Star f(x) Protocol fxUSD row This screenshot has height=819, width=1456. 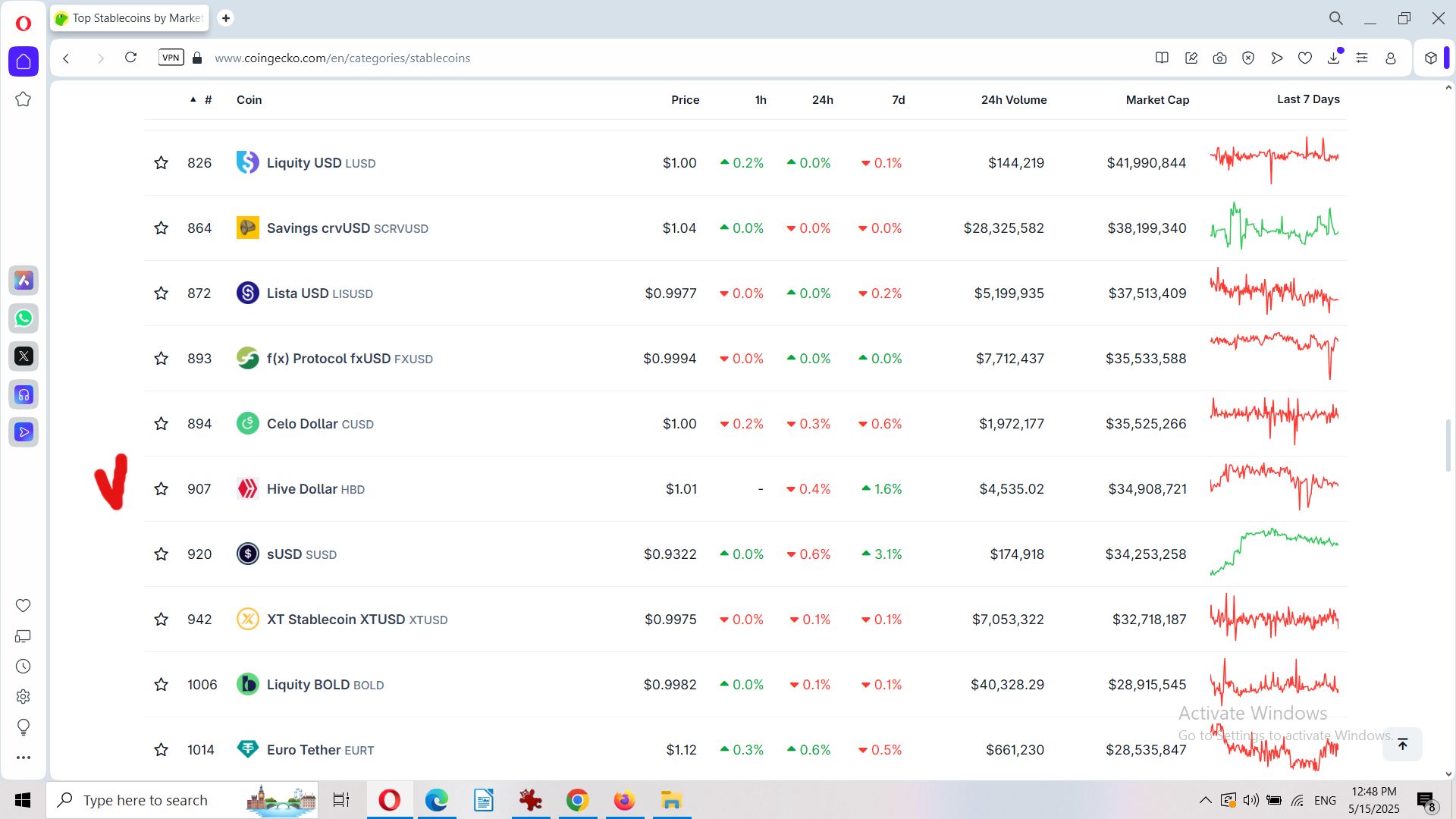click(x=161, y=359)
